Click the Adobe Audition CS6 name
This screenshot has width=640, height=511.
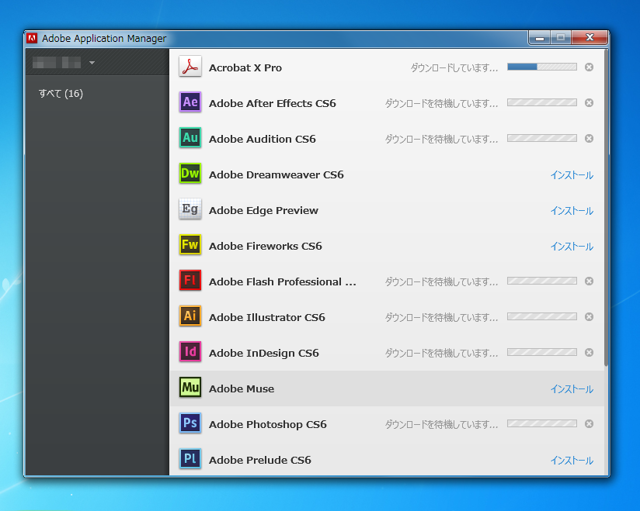[262, 139]
